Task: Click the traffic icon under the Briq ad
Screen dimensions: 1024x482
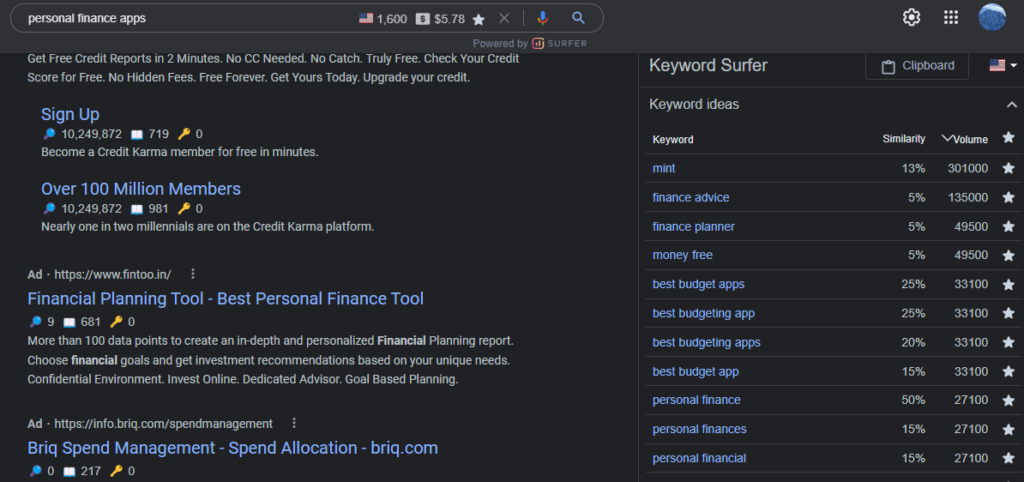Action: (35, 471)
